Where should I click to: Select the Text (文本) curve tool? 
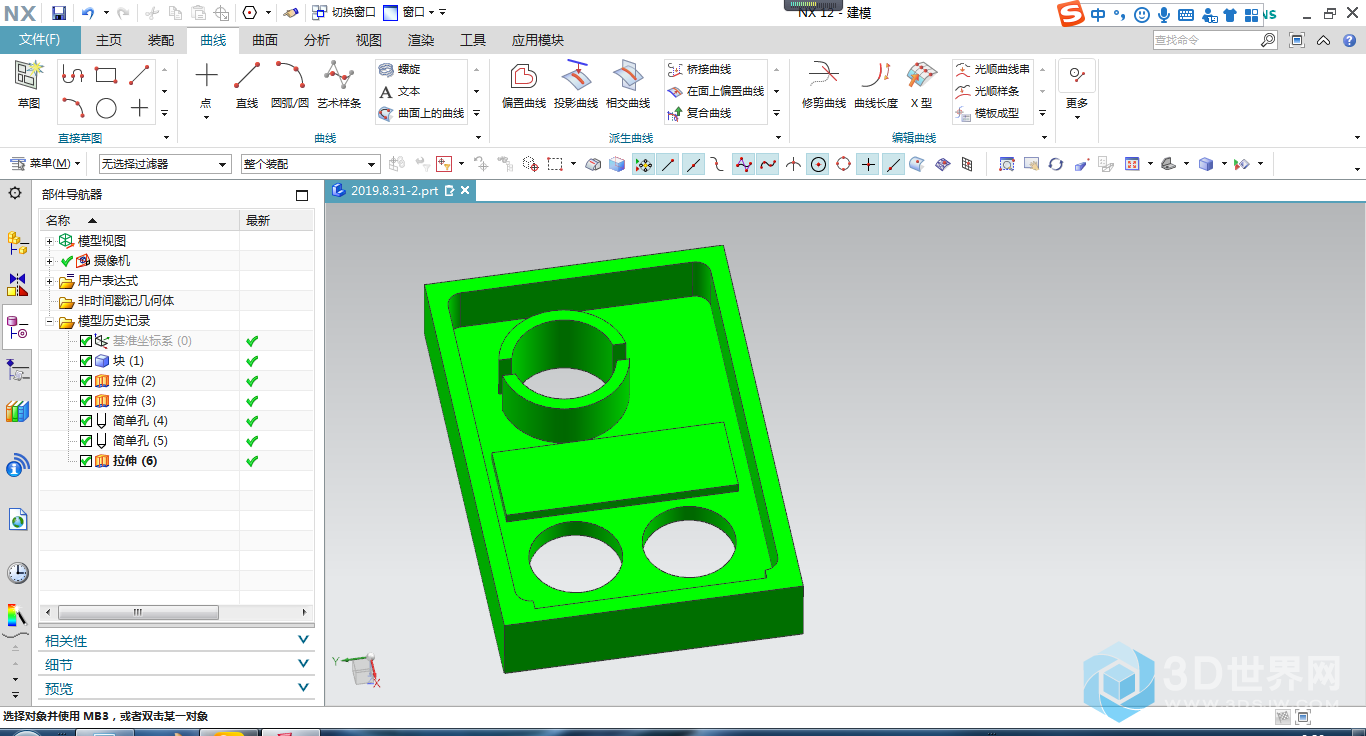tap(400, 91)
